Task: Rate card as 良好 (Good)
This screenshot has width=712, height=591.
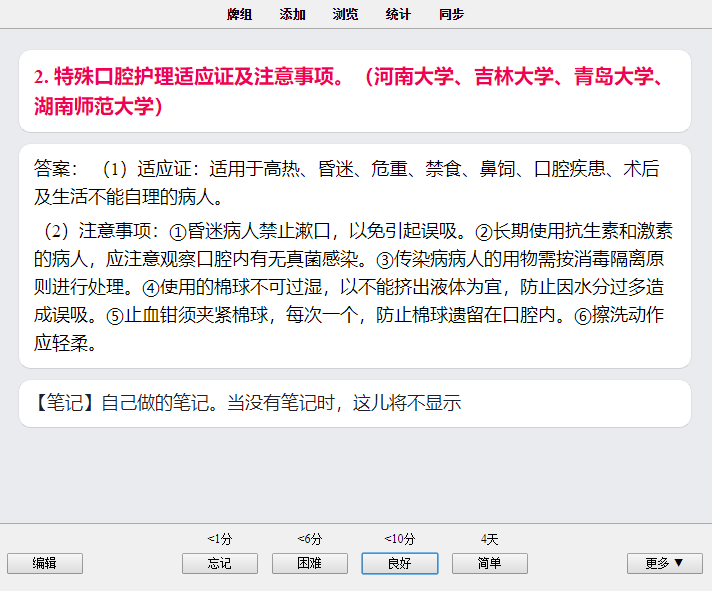Action: (400, 563)
